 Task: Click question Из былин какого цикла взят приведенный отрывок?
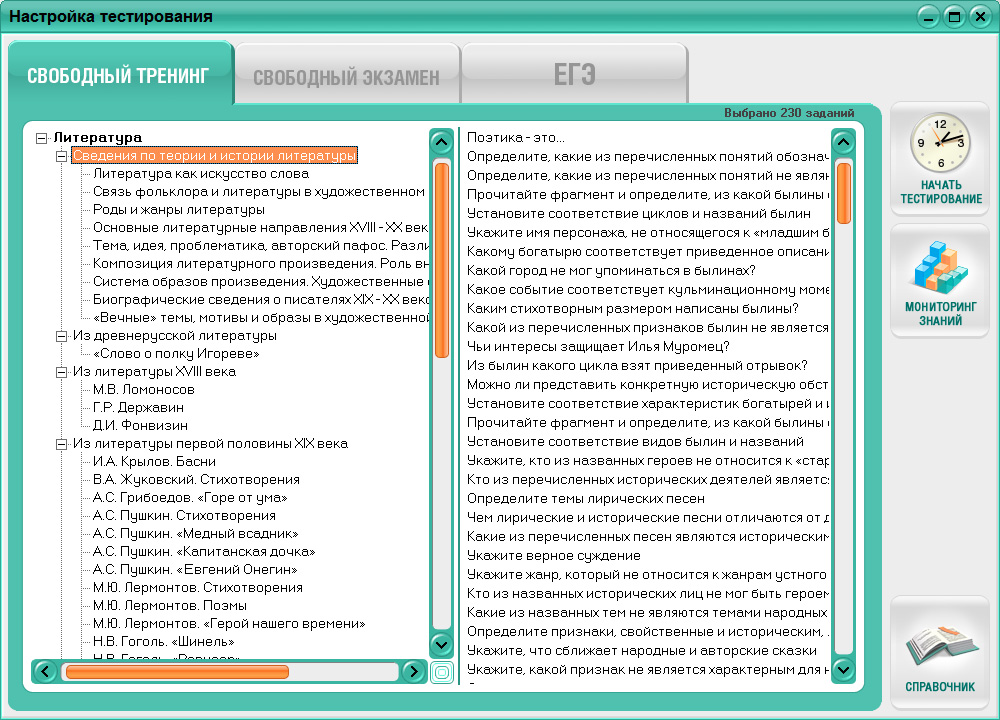click(637, 365)
